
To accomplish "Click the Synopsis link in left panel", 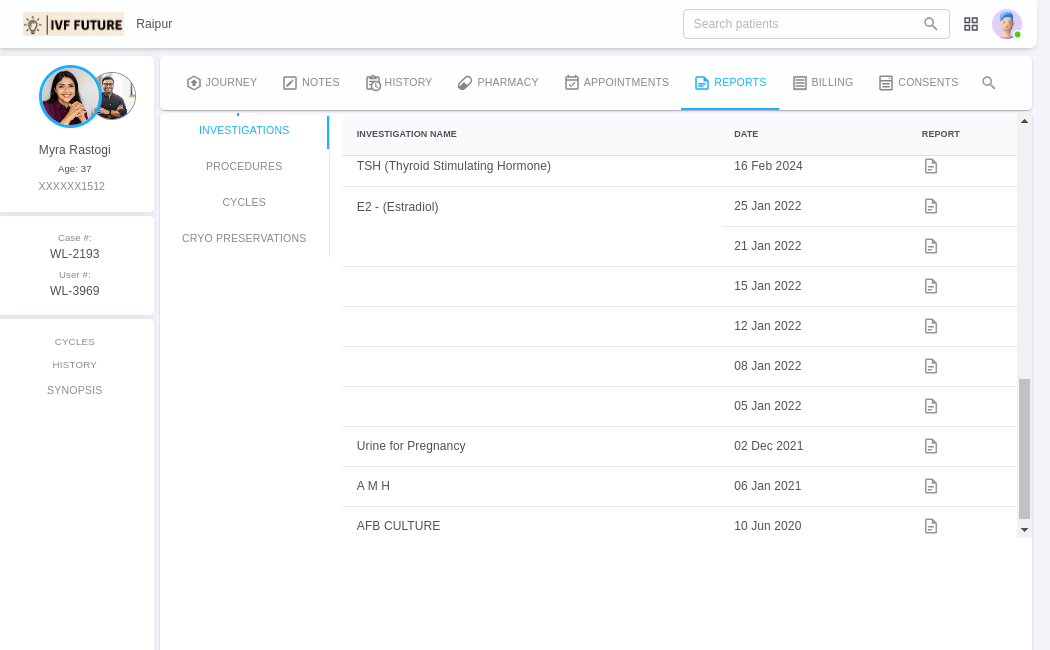I will tap(75, 390).
